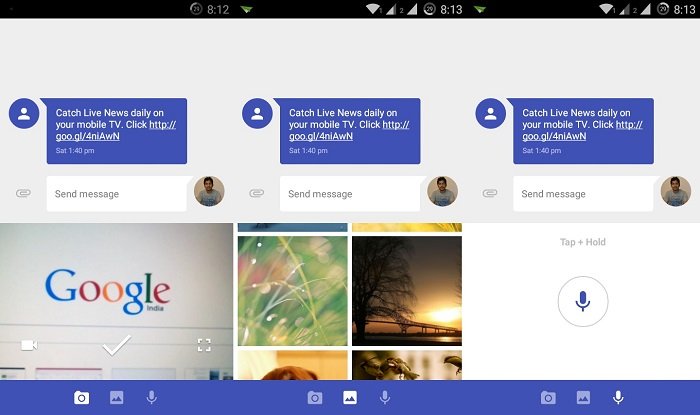Screen dimensions: 700x415
Task: Tap the attachment paperclip in the left screen
Action: pyautogui.click(x=23, y=193)
